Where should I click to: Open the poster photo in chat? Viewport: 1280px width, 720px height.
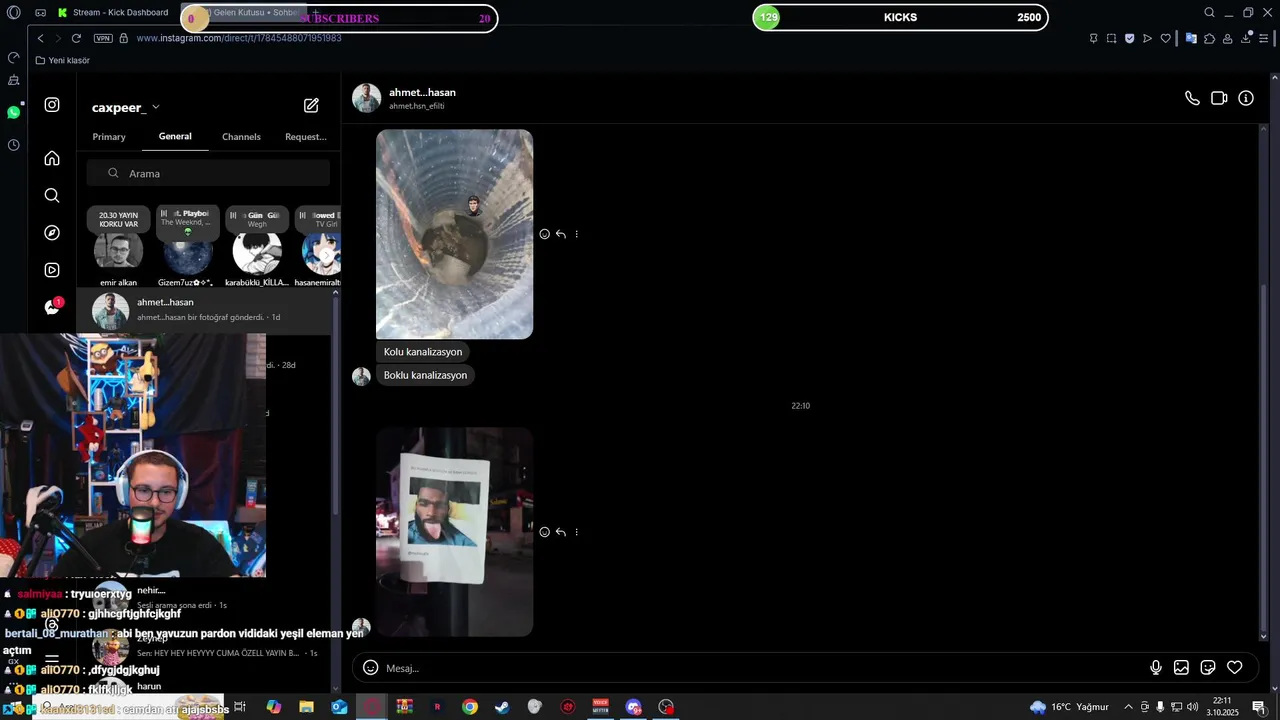(454, 532)
